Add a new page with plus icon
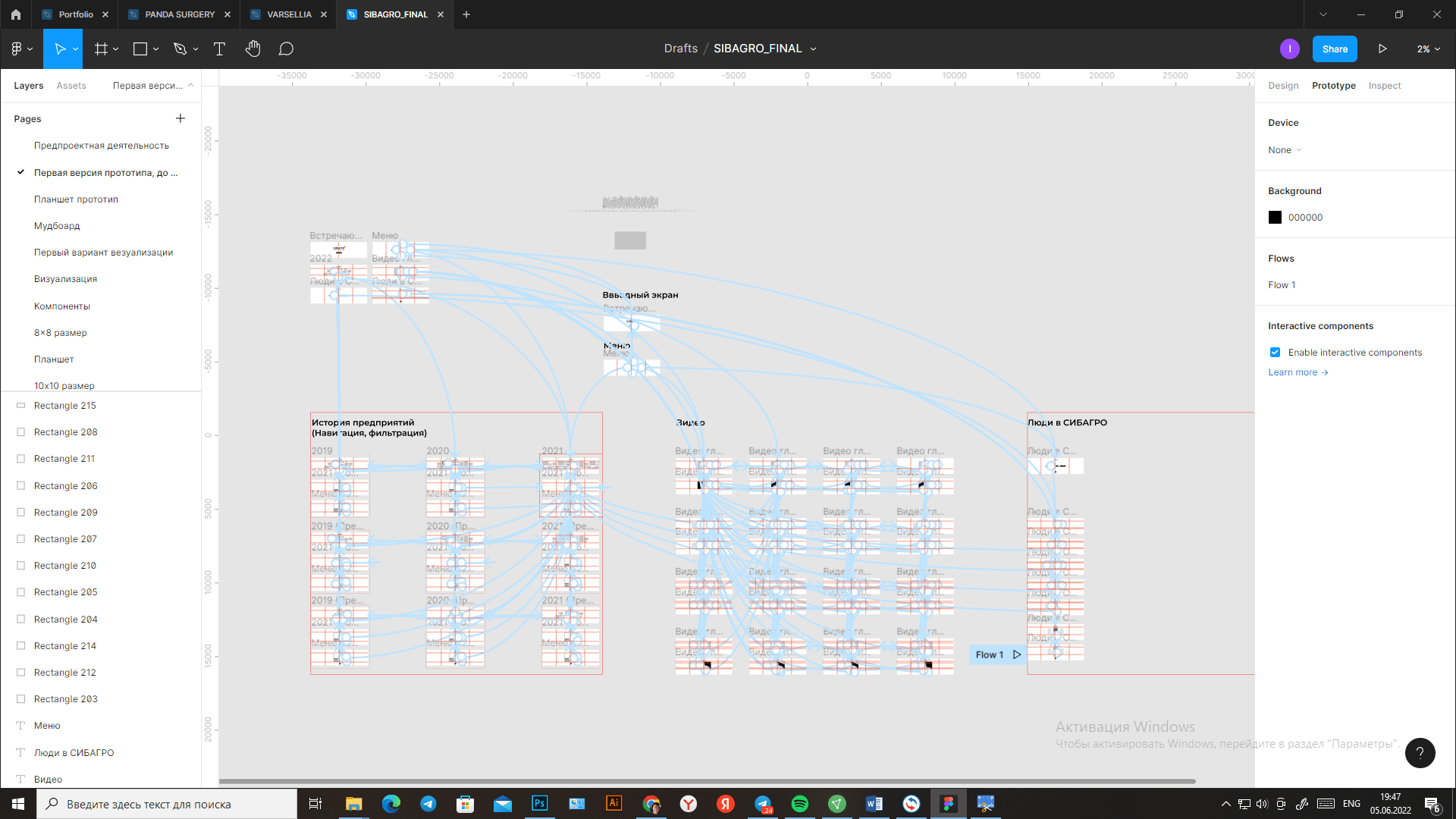The height and width of the screenshot is (819, 1456). point(180,118)
